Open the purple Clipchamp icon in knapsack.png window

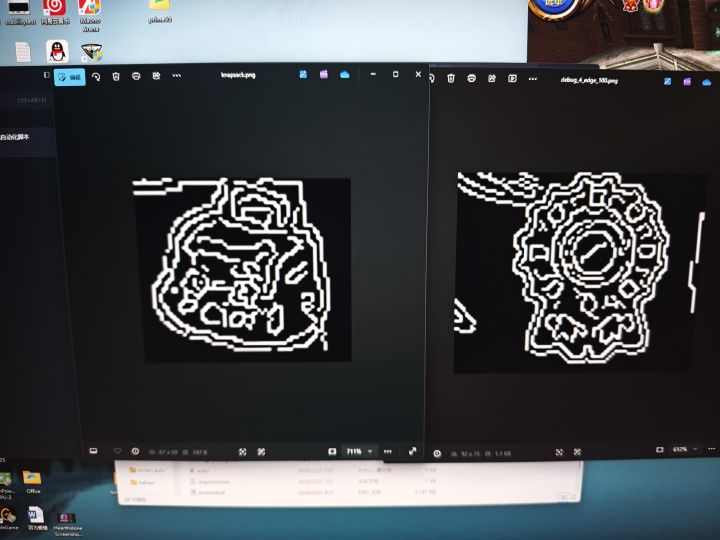coord(324,74)
